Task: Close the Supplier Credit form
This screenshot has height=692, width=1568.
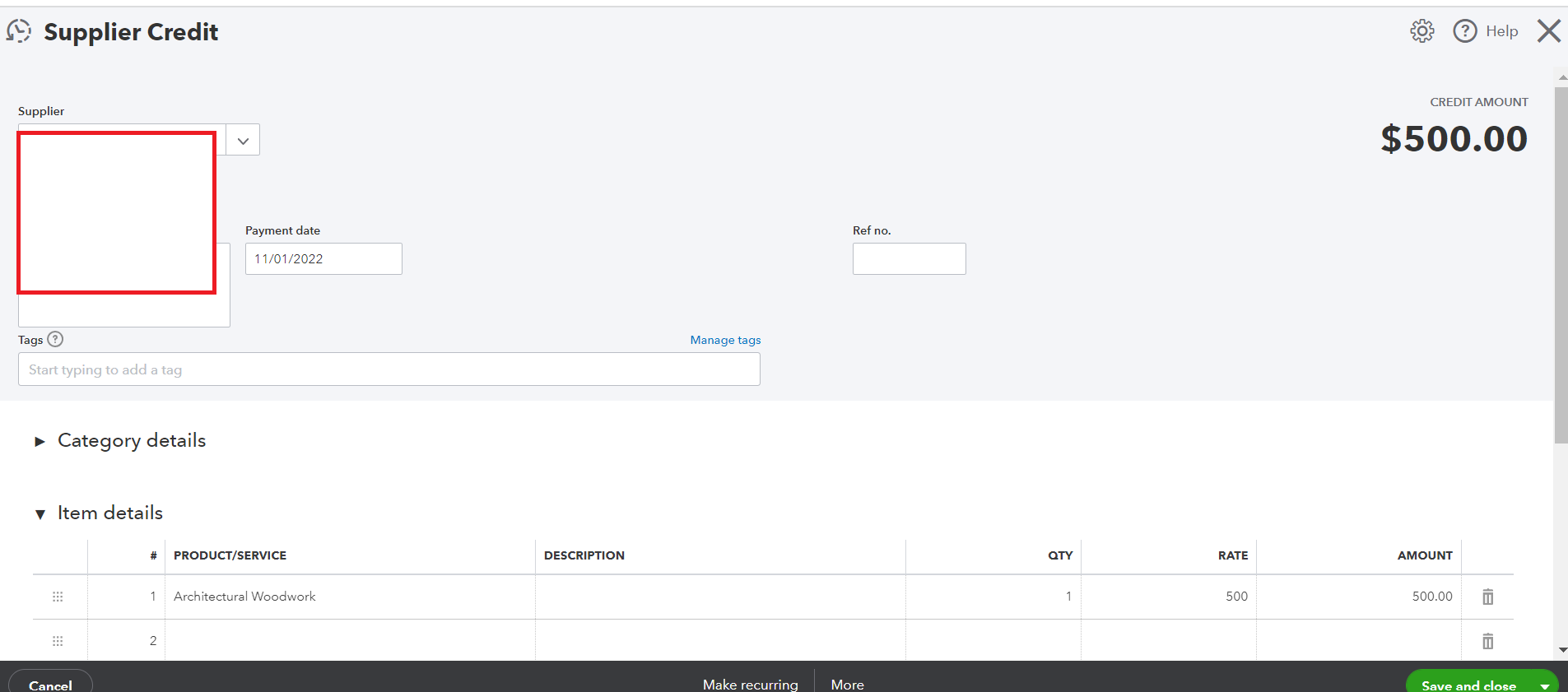Action: click(x=1549, y=31)
